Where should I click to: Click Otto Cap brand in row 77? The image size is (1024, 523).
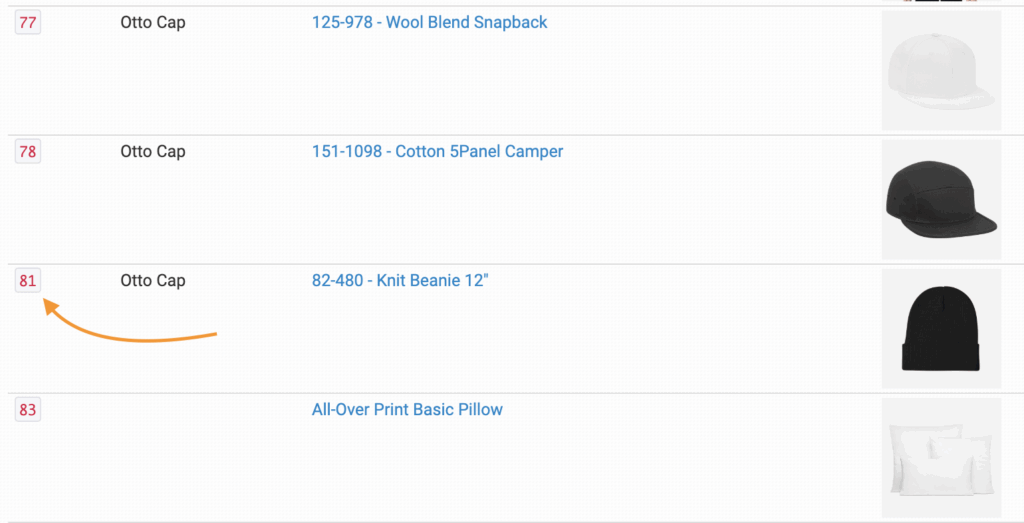click(153, 22)
